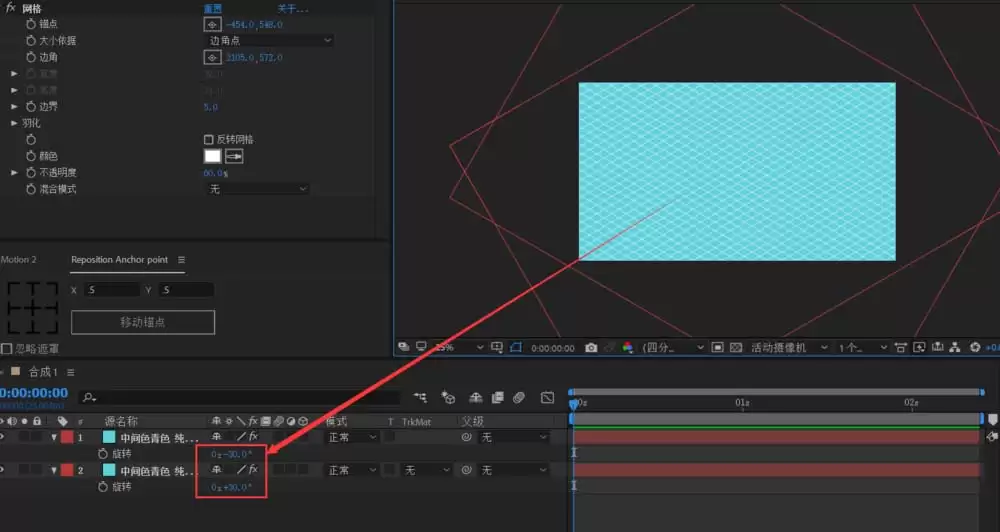Click the composition mini-flowchart icon
Image resolution: width=1000 pixels, height=532 pixels.
(x=420, y=397)
